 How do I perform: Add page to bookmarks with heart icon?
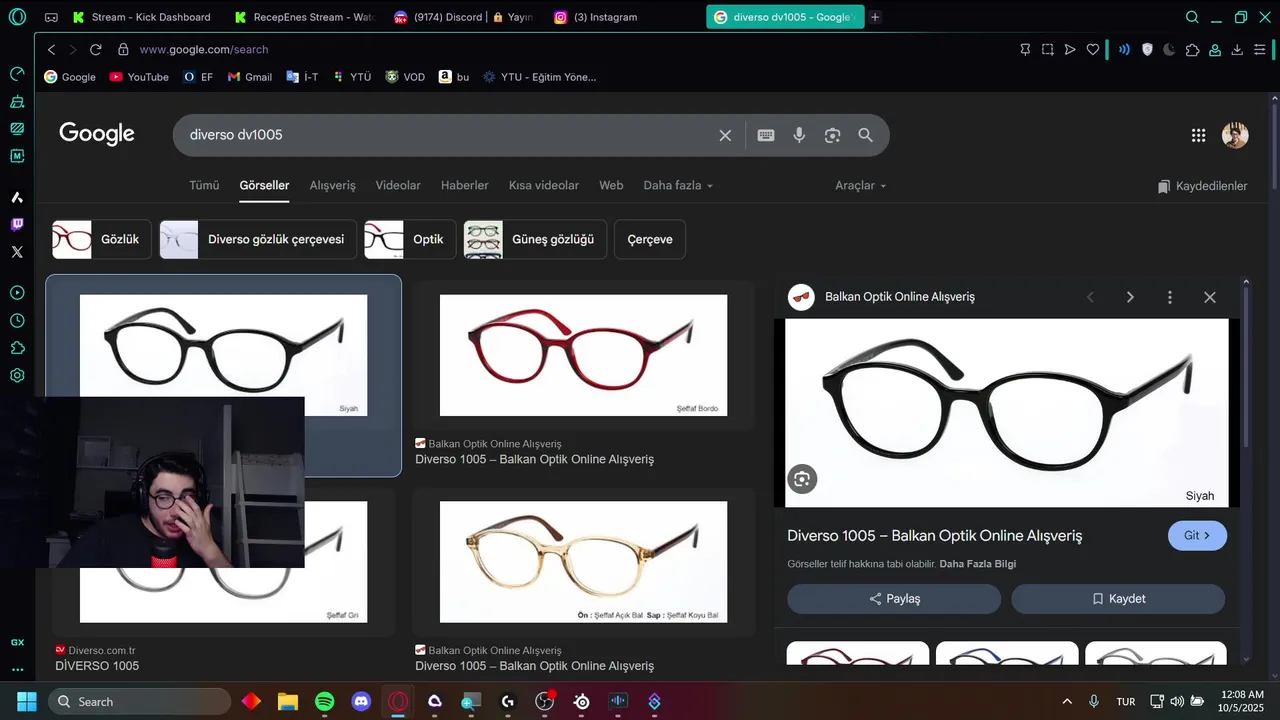(1093, 49)
